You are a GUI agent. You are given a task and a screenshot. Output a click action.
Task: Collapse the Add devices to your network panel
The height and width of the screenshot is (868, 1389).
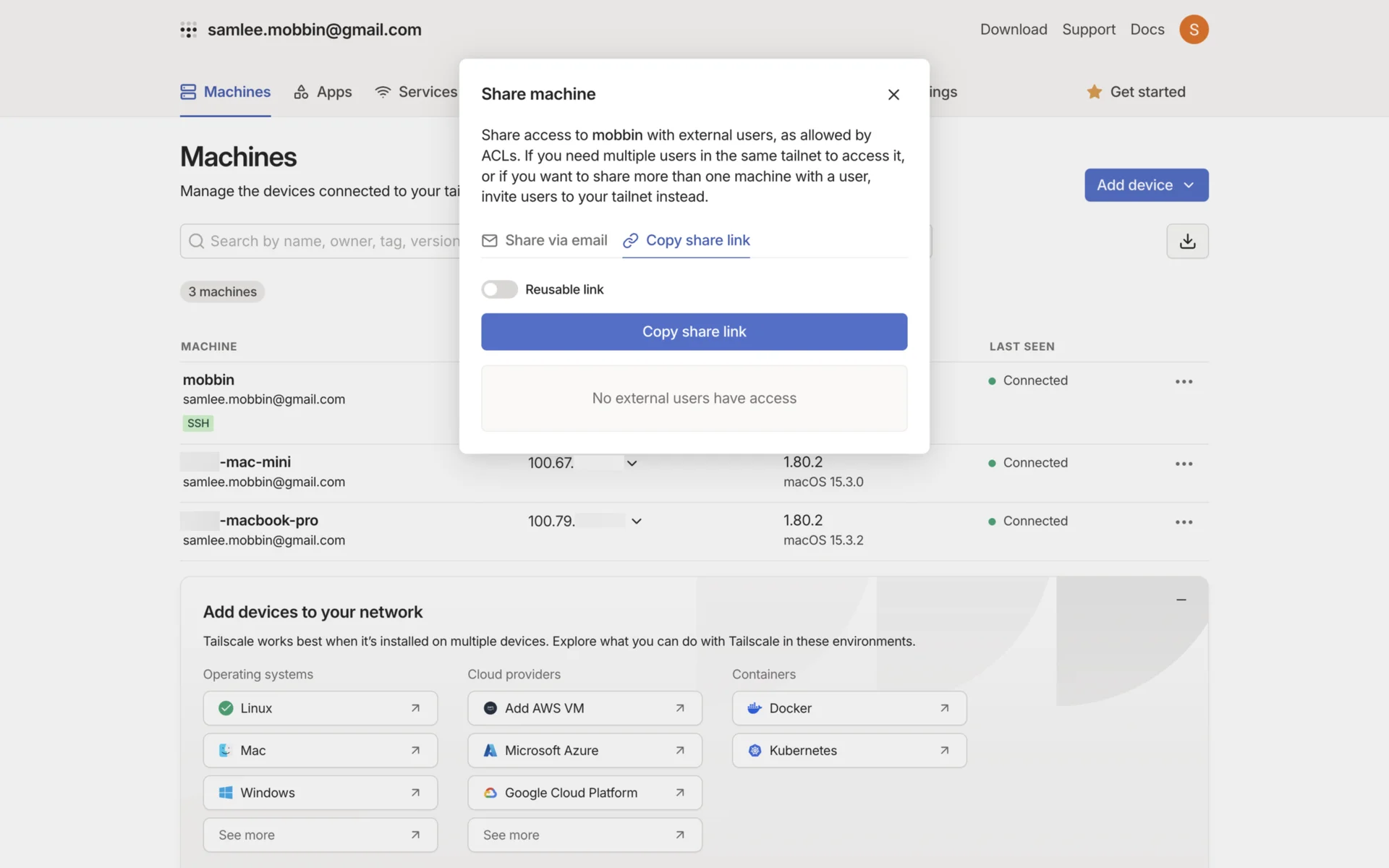[1181, 600]
